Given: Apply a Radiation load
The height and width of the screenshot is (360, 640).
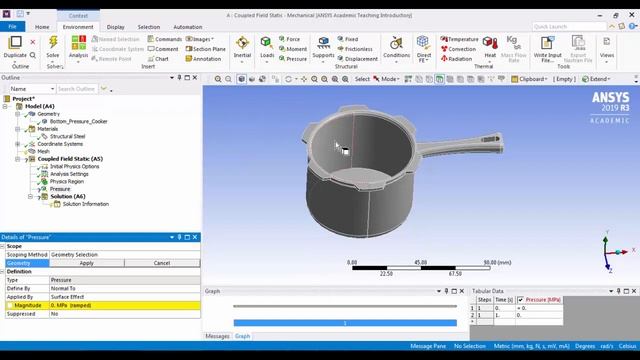Looking at the screenshot, I should (x=456, y=59).
